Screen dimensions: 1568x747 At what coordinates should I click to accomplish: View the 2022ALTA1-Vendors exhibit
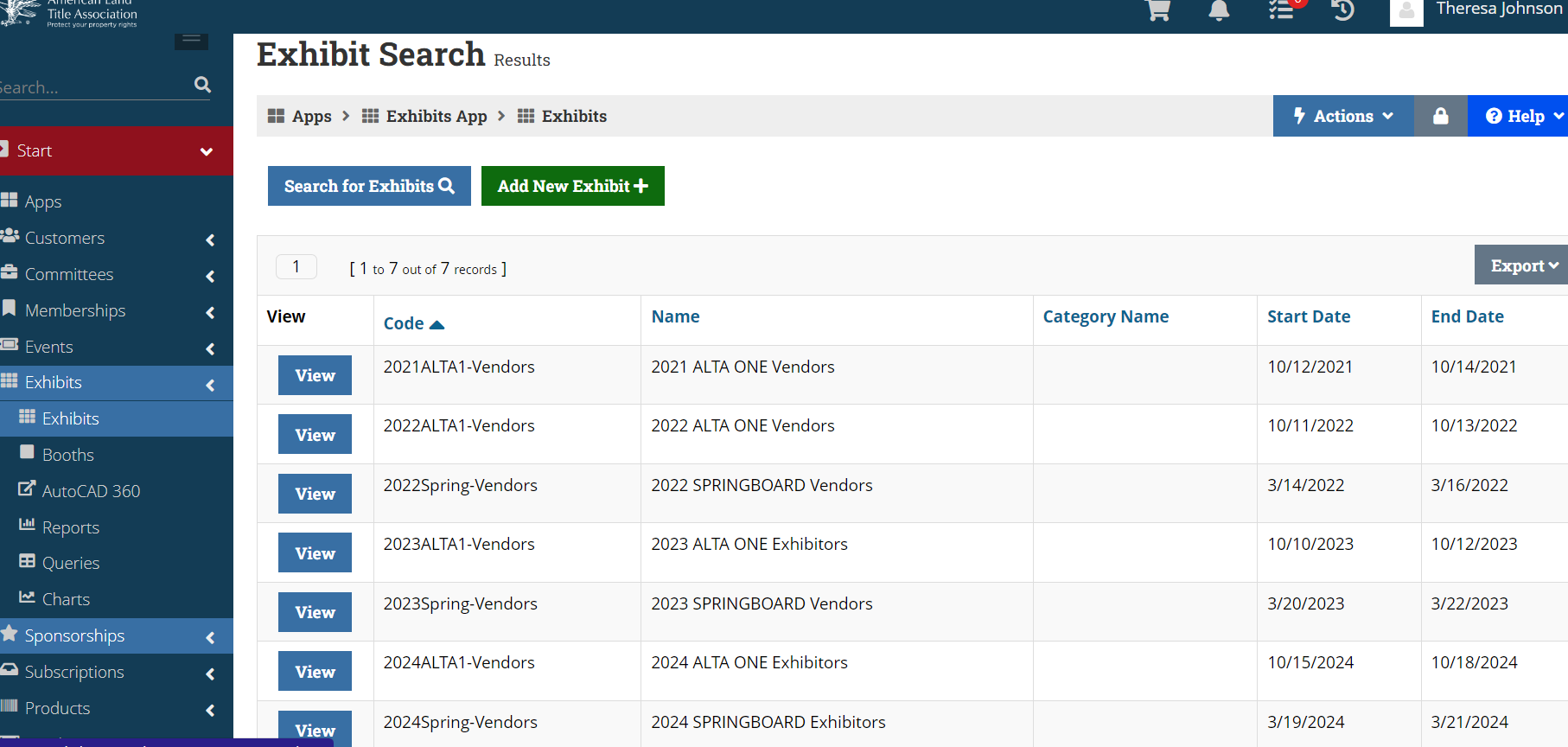pos(315,434)
